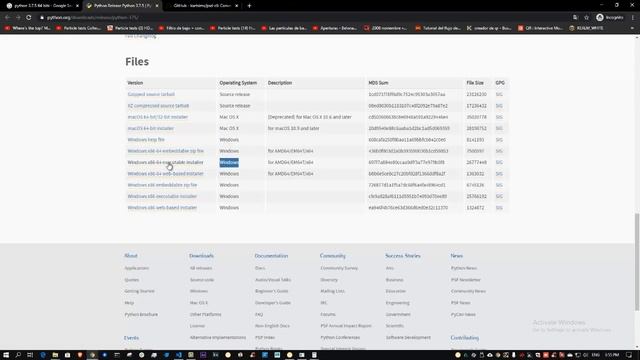
Task: Open the Source code footer link
Action: coord(202,280)
